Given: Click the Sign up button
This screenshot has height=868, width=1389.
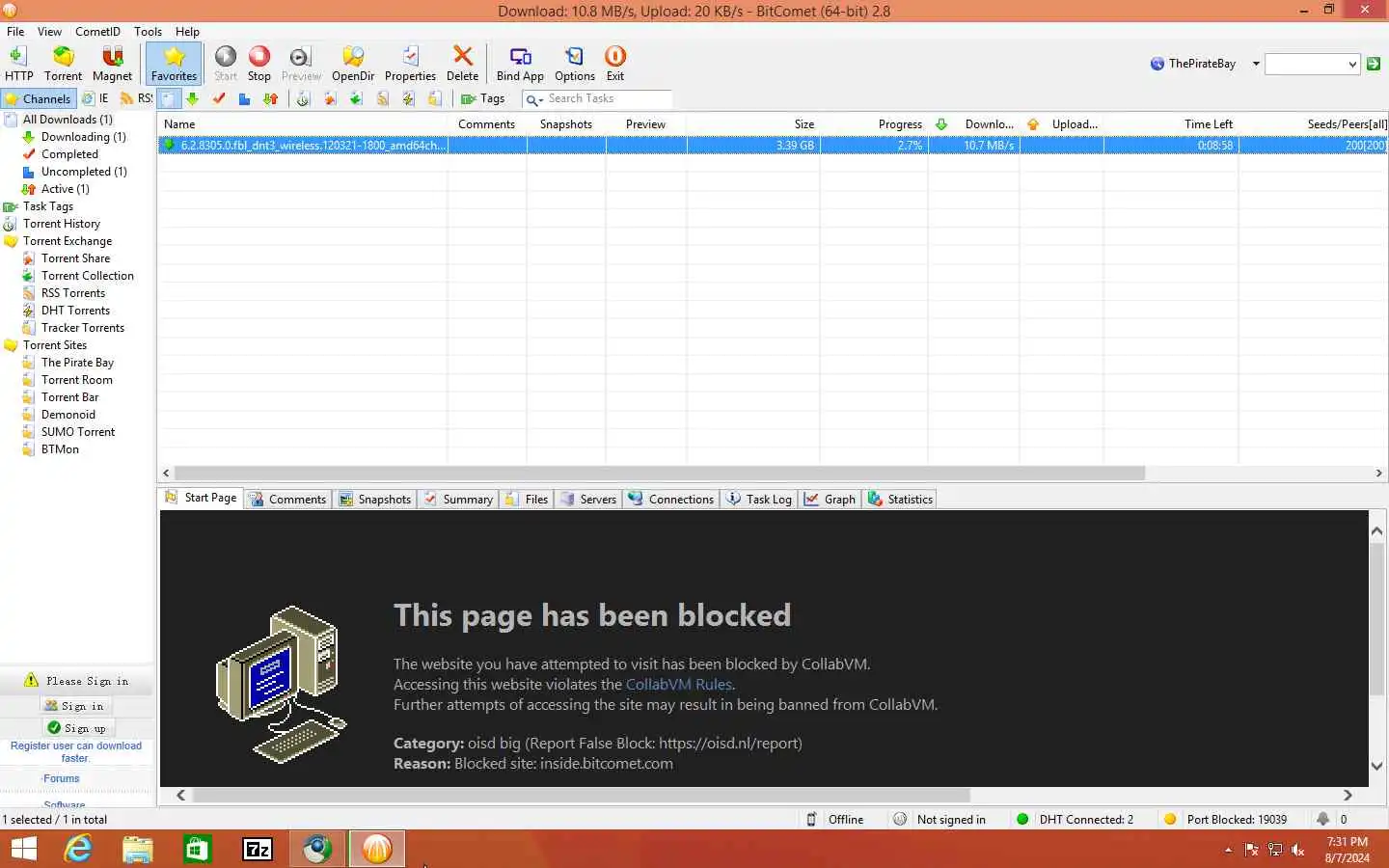Looking at the screenshot, I should [x=77, y=728].
